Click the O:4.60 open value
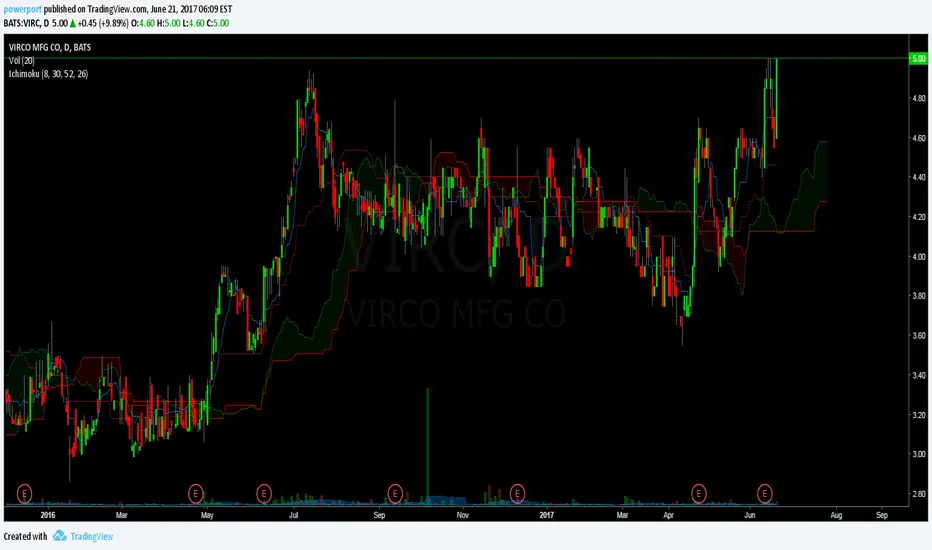This screenshot has width=932, height=550. 143,23
